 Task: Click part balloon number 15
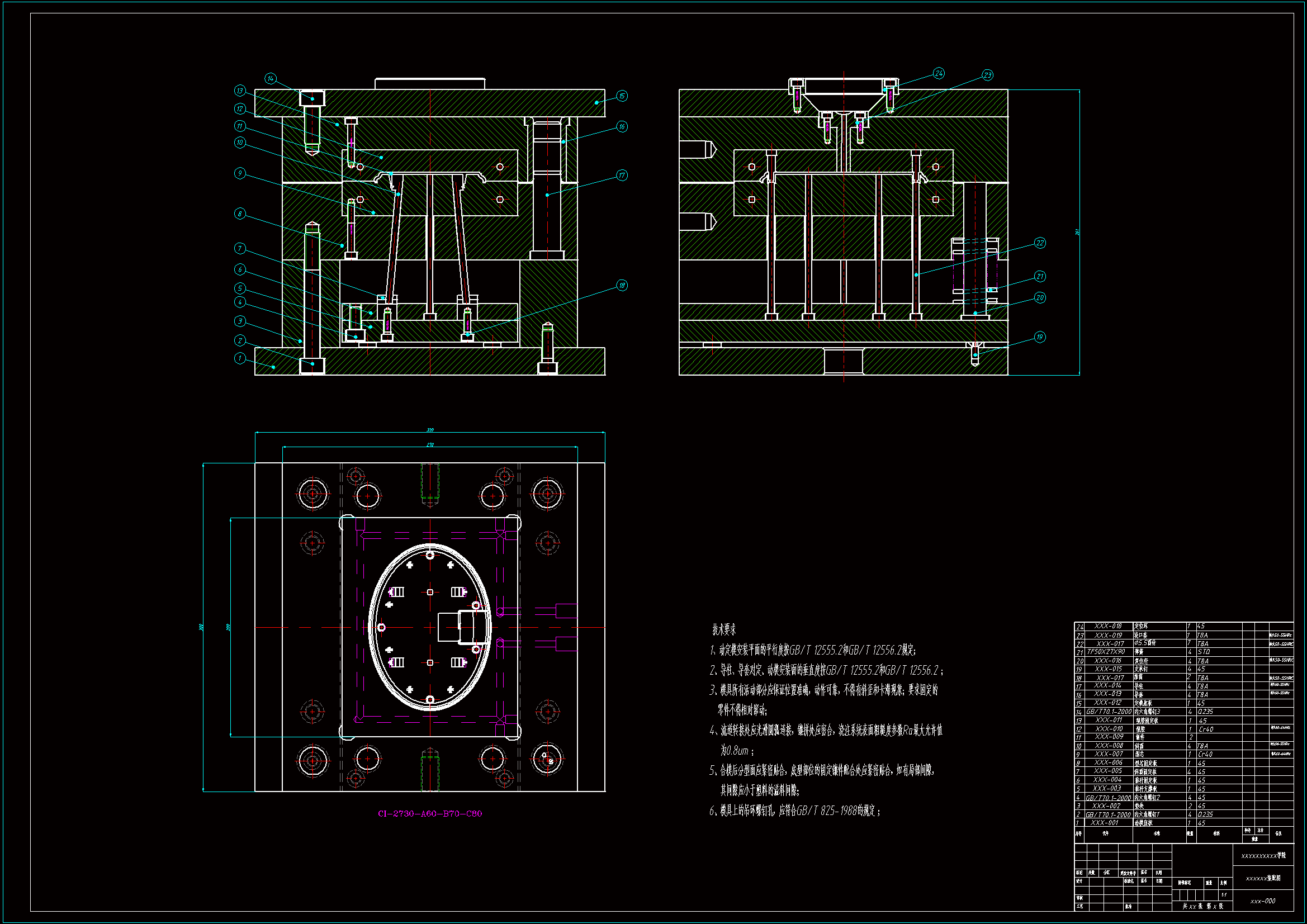[x=622, y=96]
